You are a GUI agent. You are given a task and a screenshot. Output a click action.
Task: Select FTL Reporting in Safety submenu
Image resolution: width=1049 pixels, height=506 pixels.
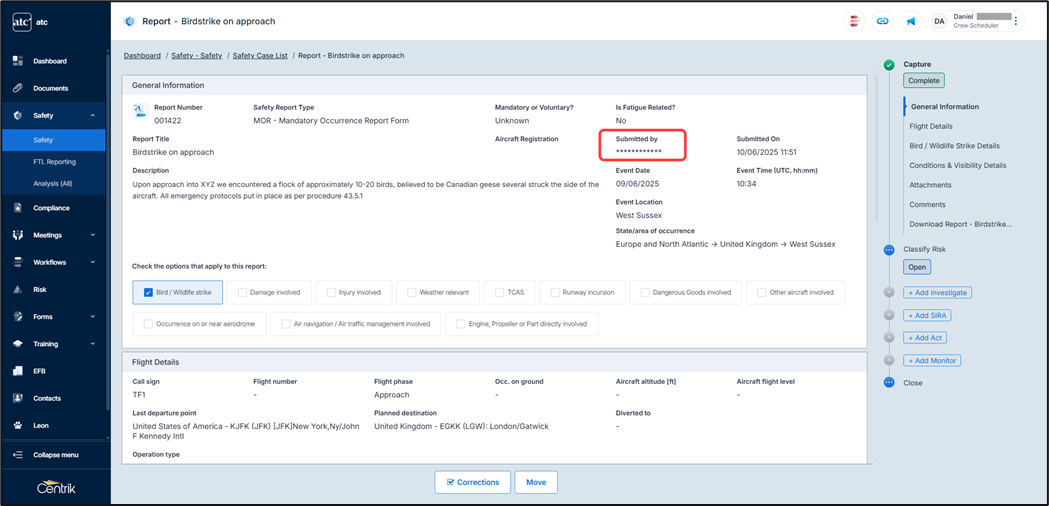click(x=54, y=162)
